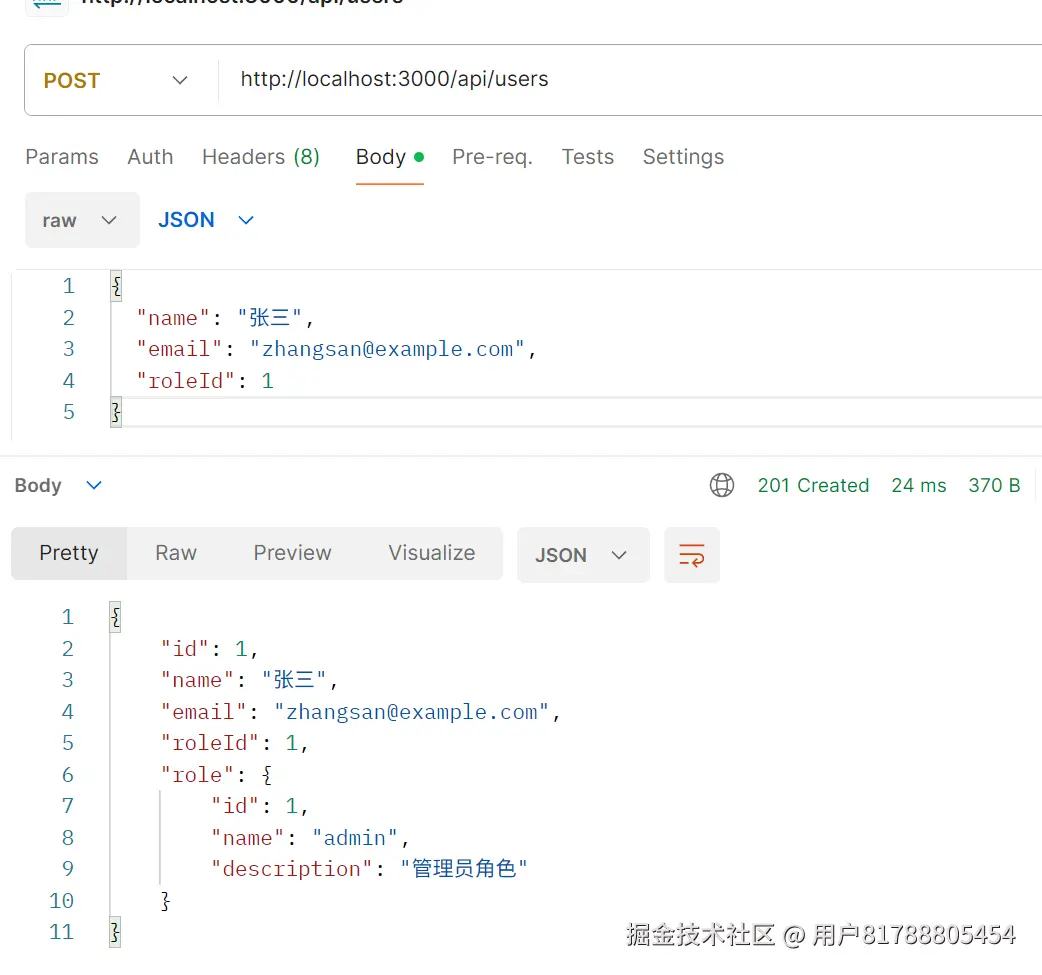The image size is (1042, 975).
Task: Switch to request Settings tab
Action: click(683, 157)
